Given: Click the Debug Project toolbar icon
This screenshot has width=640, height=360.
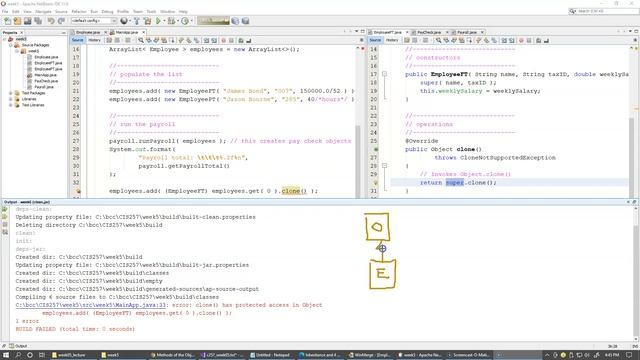Looking at the screenshot, I should click(171, 21).
